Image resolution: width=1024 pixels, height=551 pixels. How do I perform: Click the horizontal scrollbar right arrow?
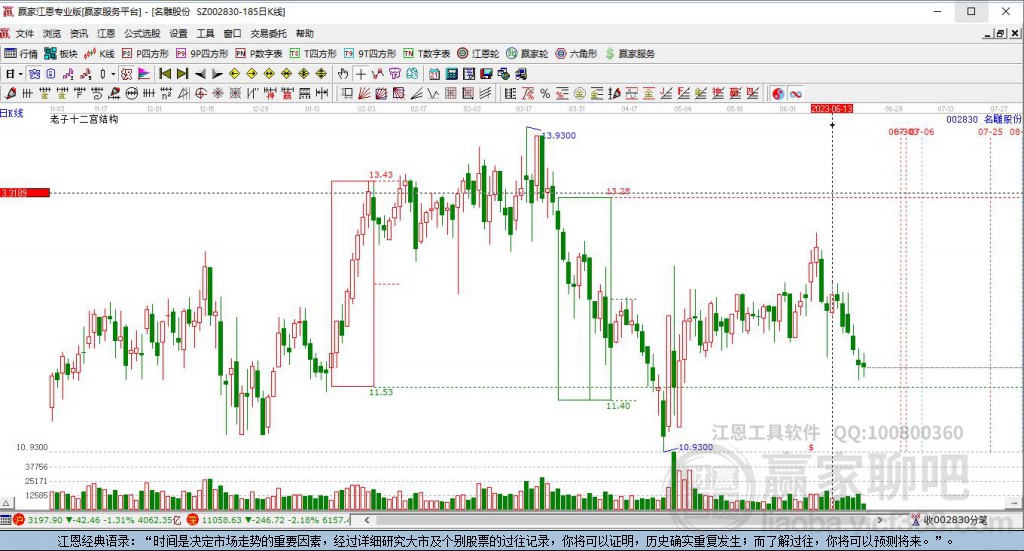[880, 520]
